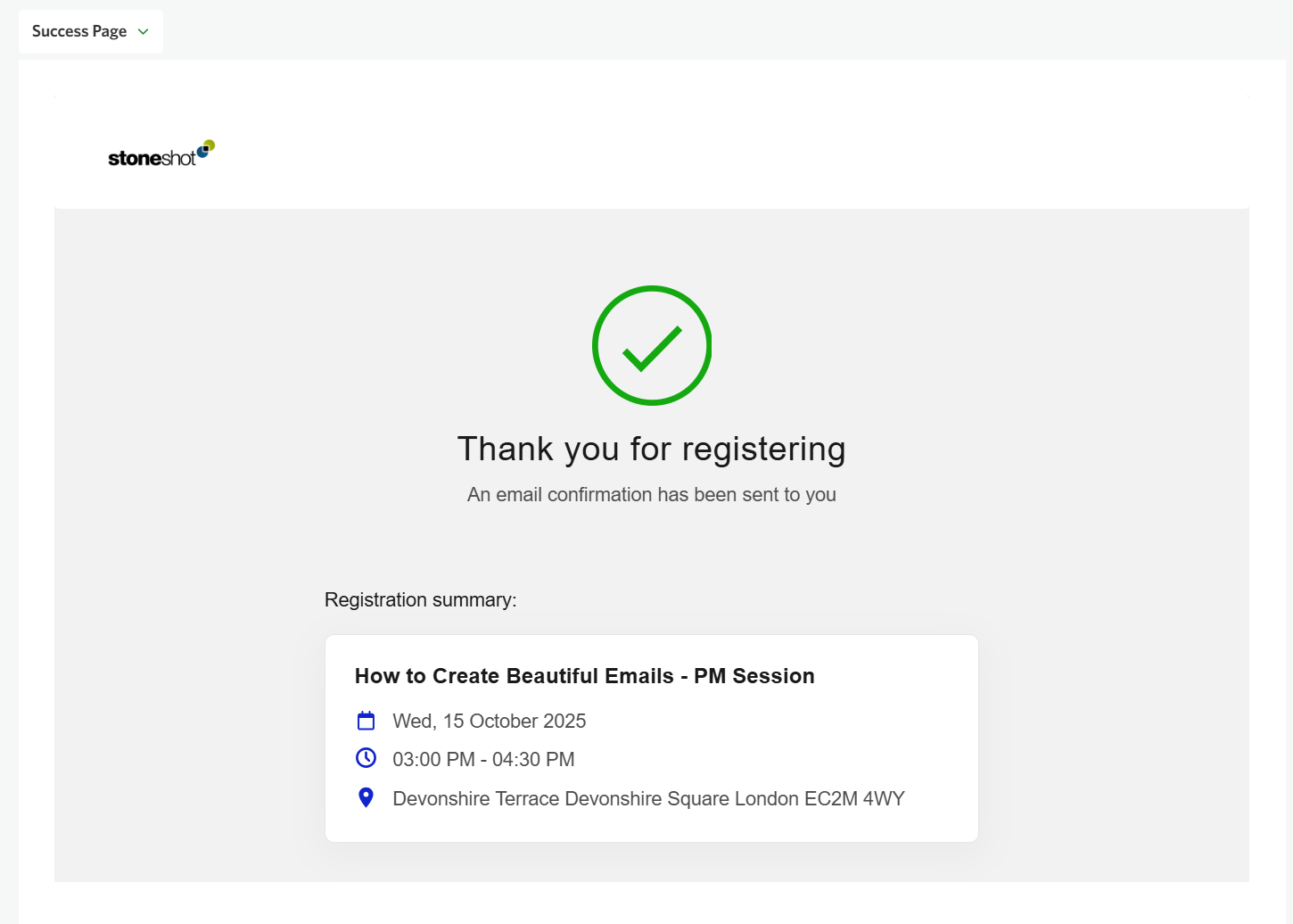Click the location pin icon
Viewport: 1293px width, 924px height.
pos(366,797)
